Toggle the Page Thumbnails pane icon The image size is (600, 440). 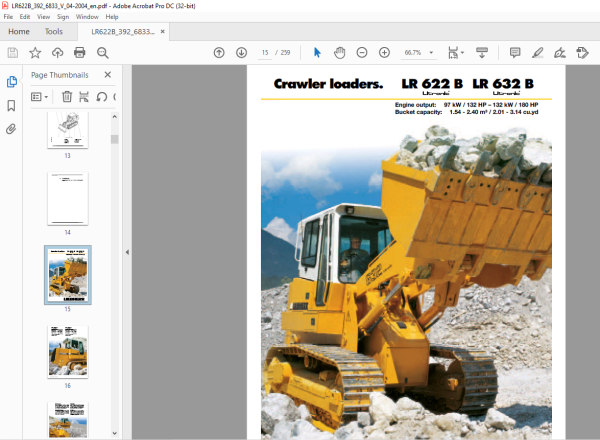(11, 81)
